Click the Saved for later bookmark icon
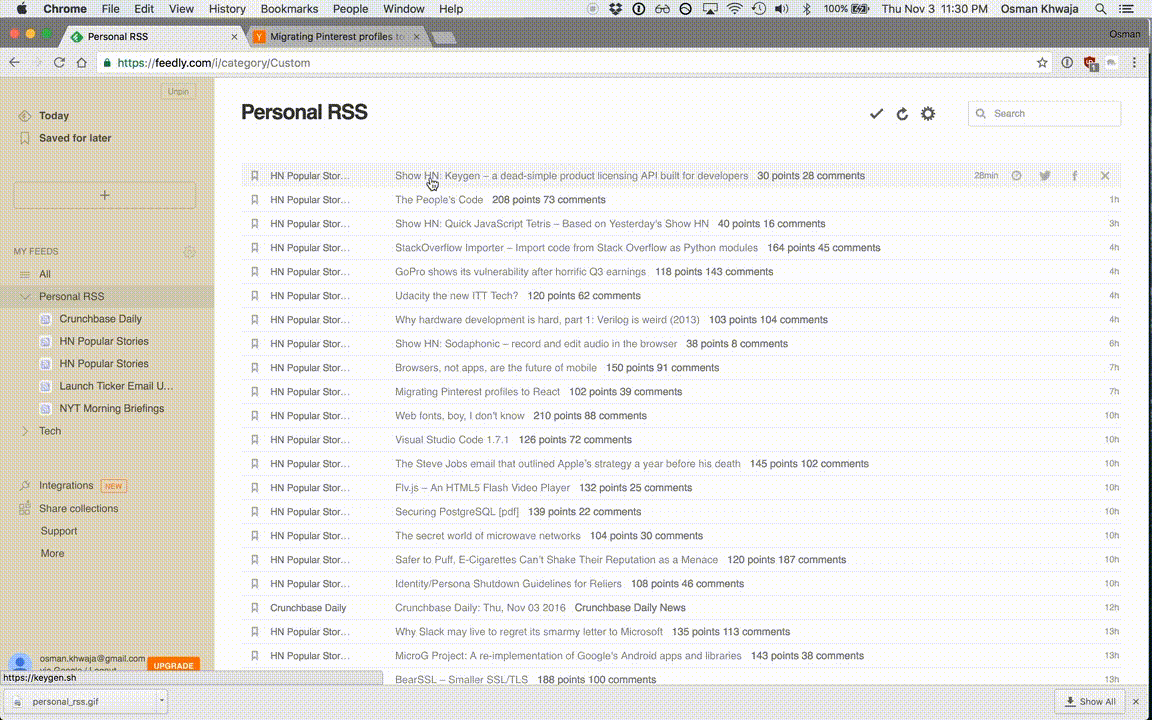The height and width of the screenshot is (720, 1152). (x=25, y=138)
